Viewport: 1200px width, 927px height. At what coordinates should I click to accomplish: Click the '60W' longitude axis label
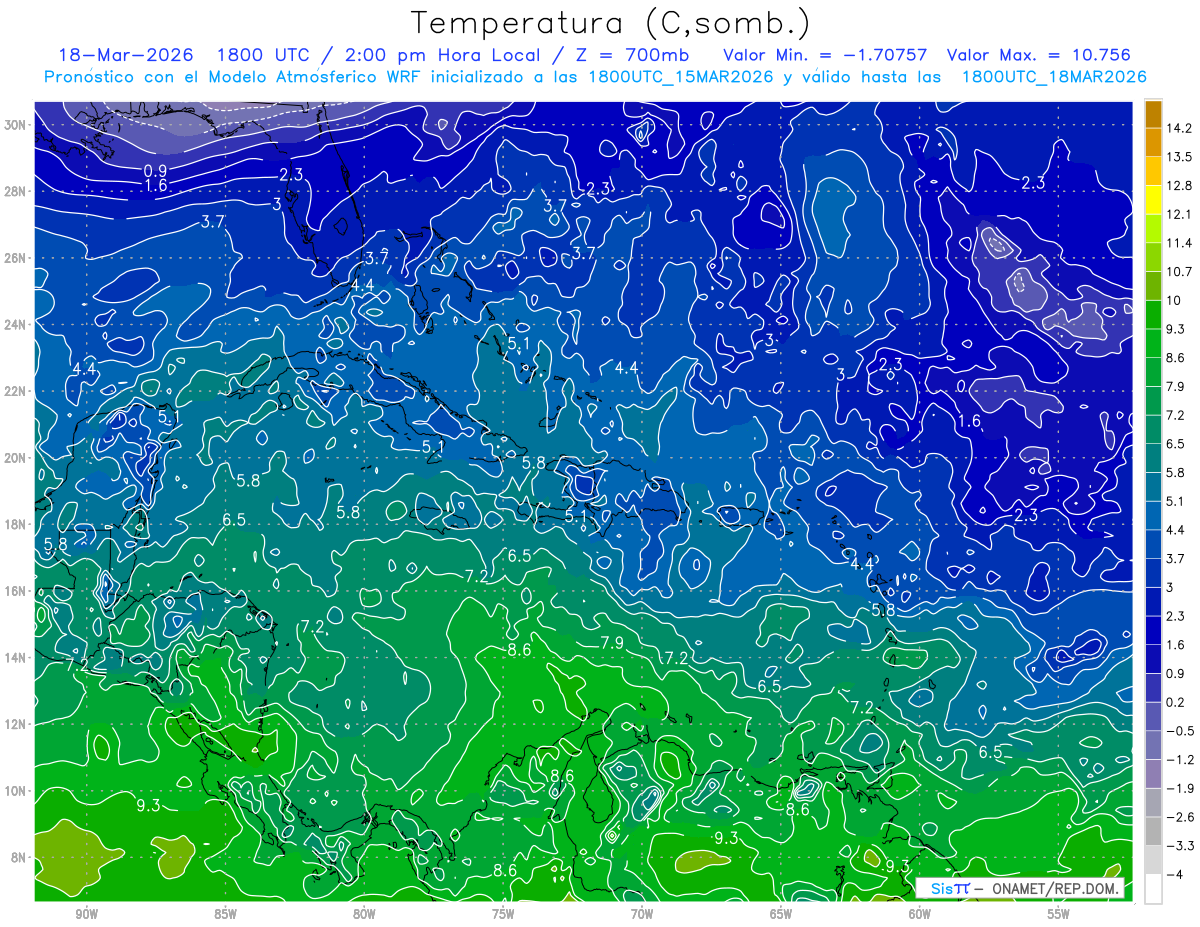[920, 913]
